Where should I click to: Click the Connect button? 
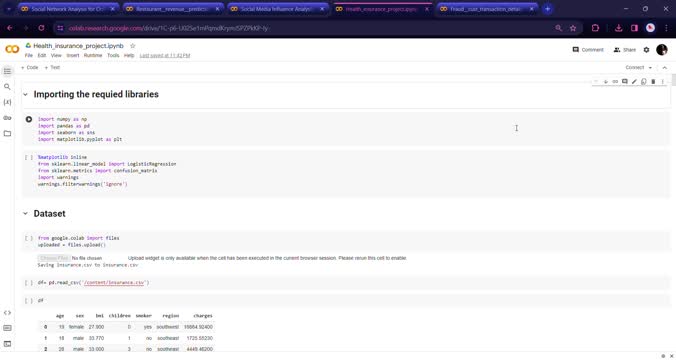(635, 68)
